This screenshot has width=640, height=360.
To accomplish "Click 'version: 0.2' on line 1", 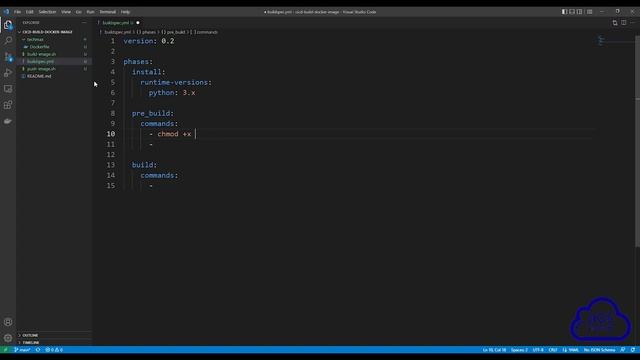I will tap(149, 41).
